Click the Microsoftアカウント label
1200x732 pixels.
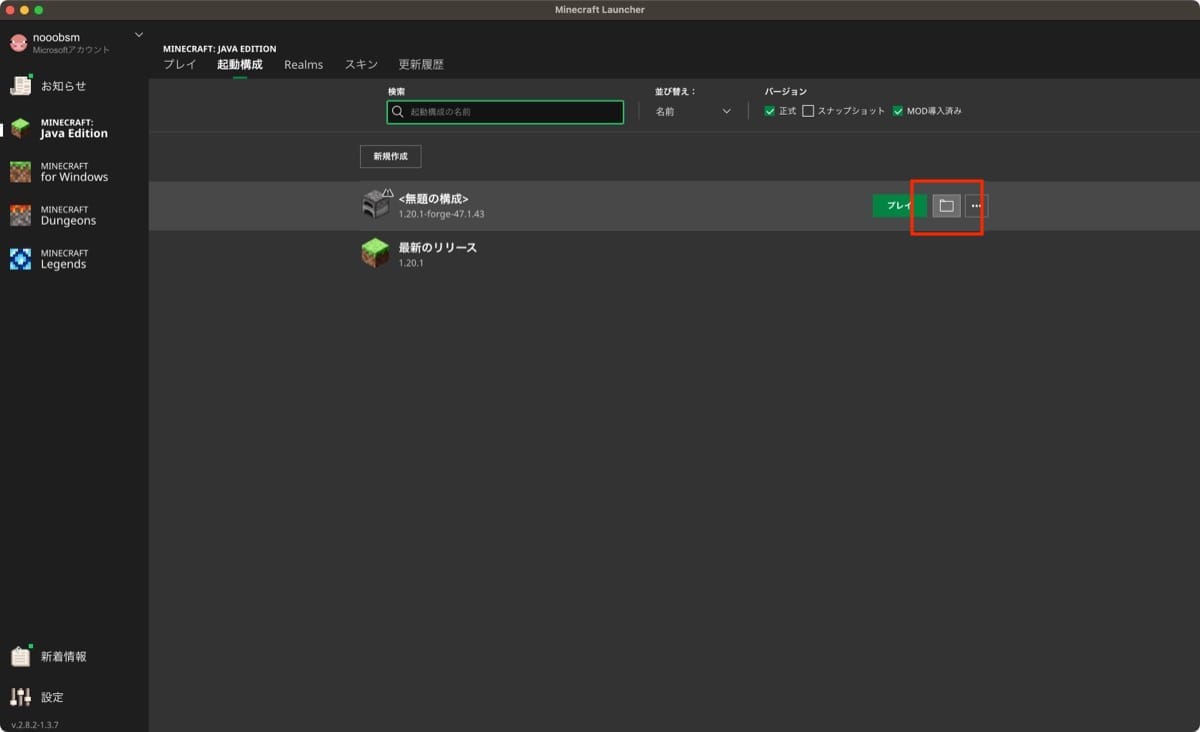click(x=72, y=50)
